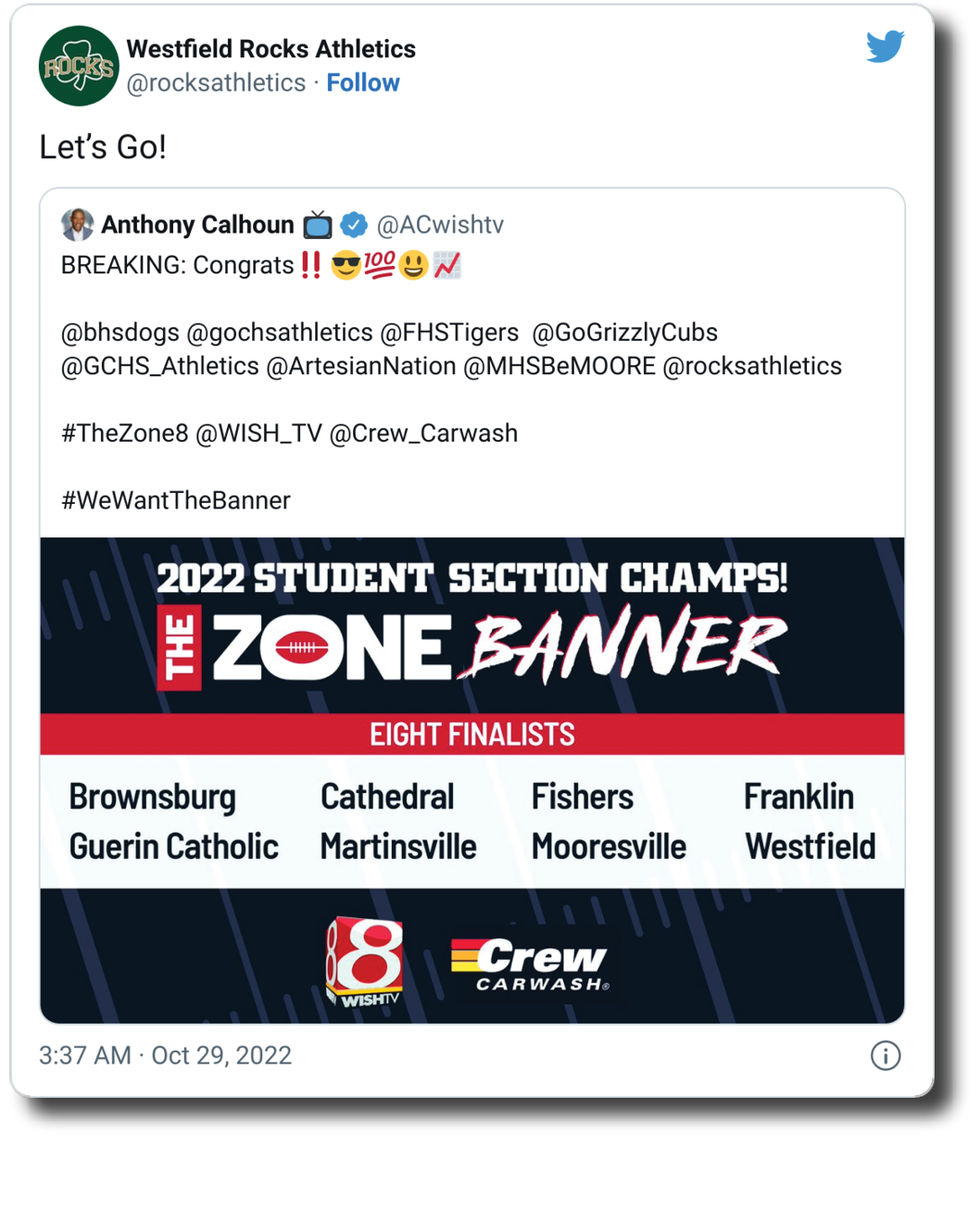Click the @ACwishtv handle
This screenshot has width=980, height=1208.
point(440,224)
